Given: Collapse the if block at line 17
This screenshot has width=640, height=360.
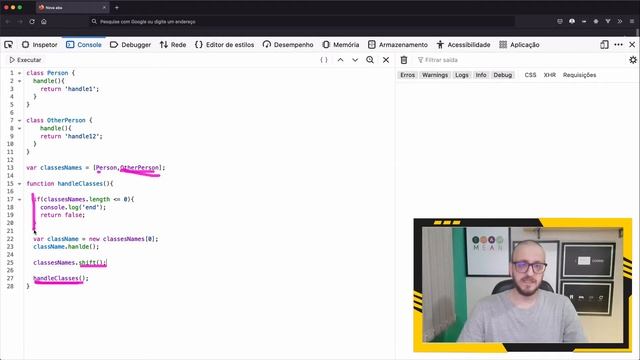Looking at the screenshot, I should click(x=19, y=200).
